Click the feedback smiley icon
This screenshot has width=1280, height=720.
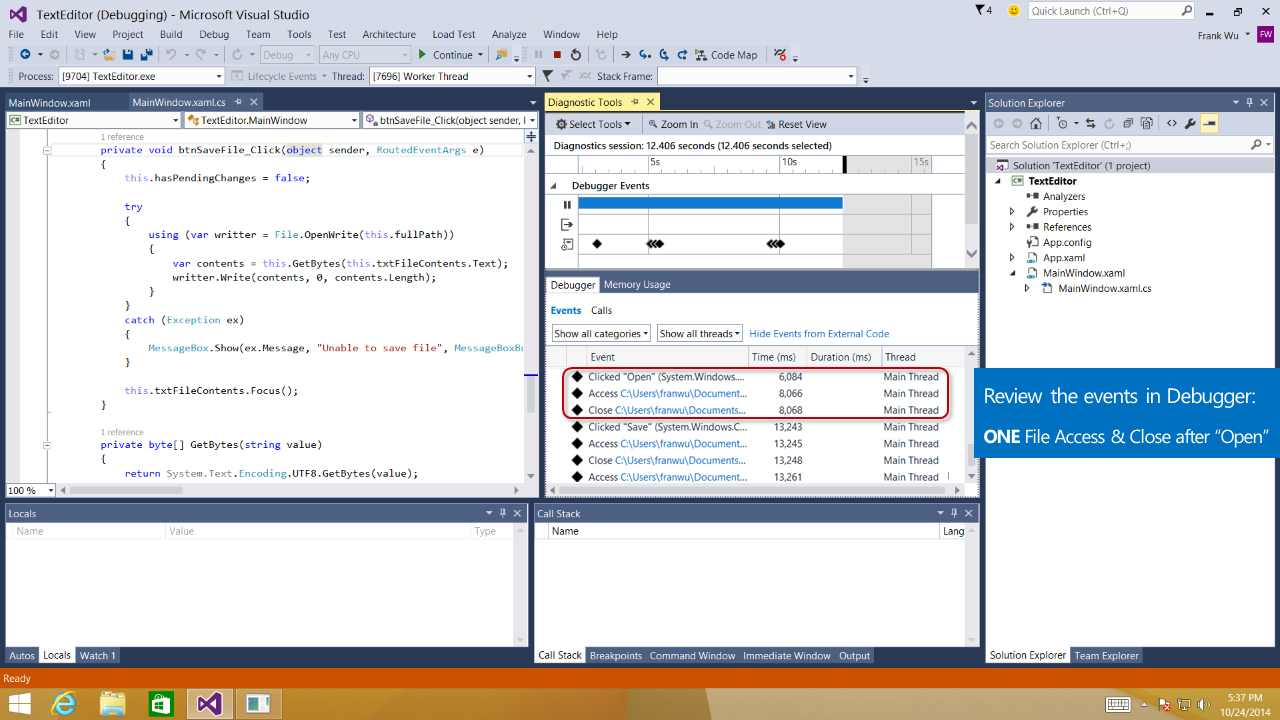1014,11
